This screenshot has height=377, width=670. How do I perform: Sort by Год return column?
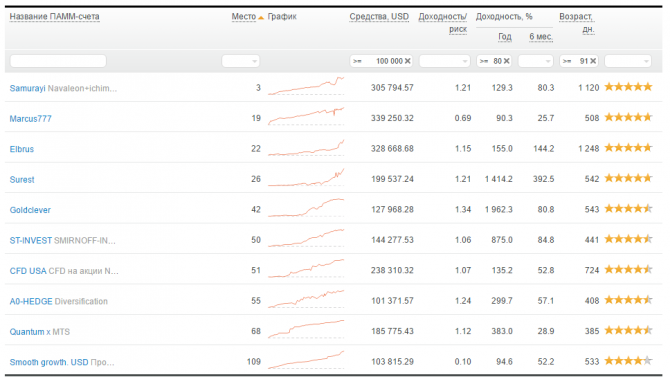[x=505, y=37]
